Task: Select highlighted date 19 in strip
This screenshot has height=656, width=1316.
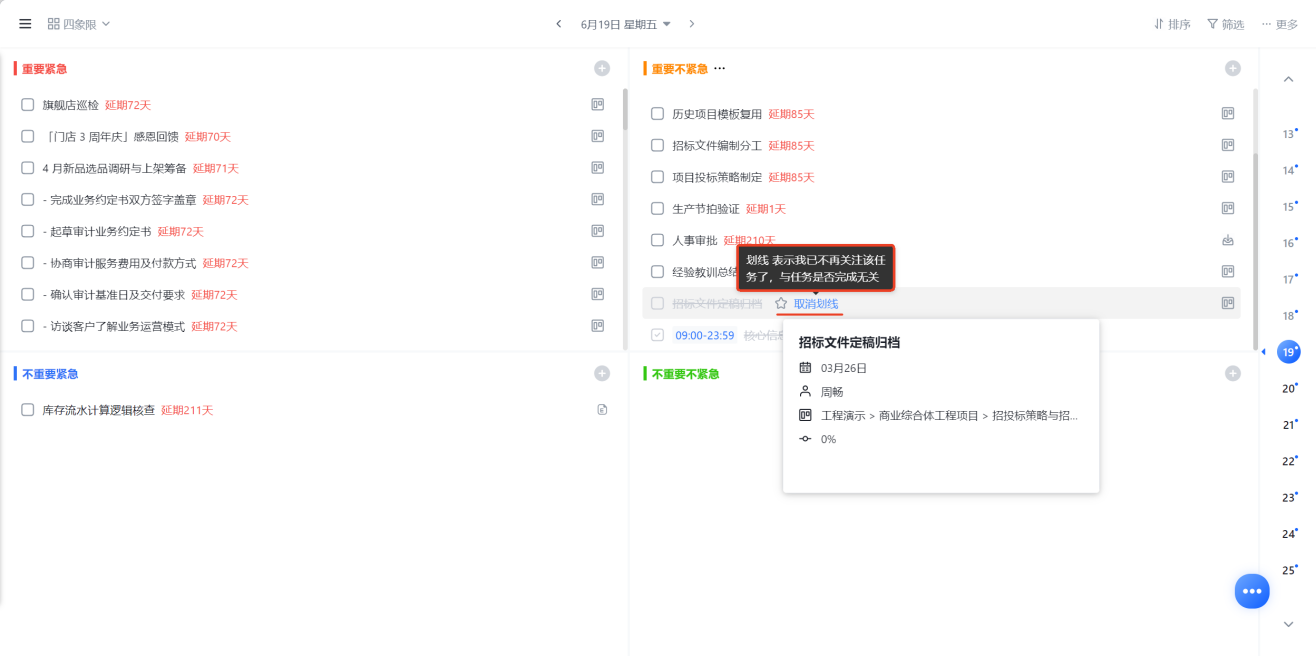Action: click(x=1289, y=352)
